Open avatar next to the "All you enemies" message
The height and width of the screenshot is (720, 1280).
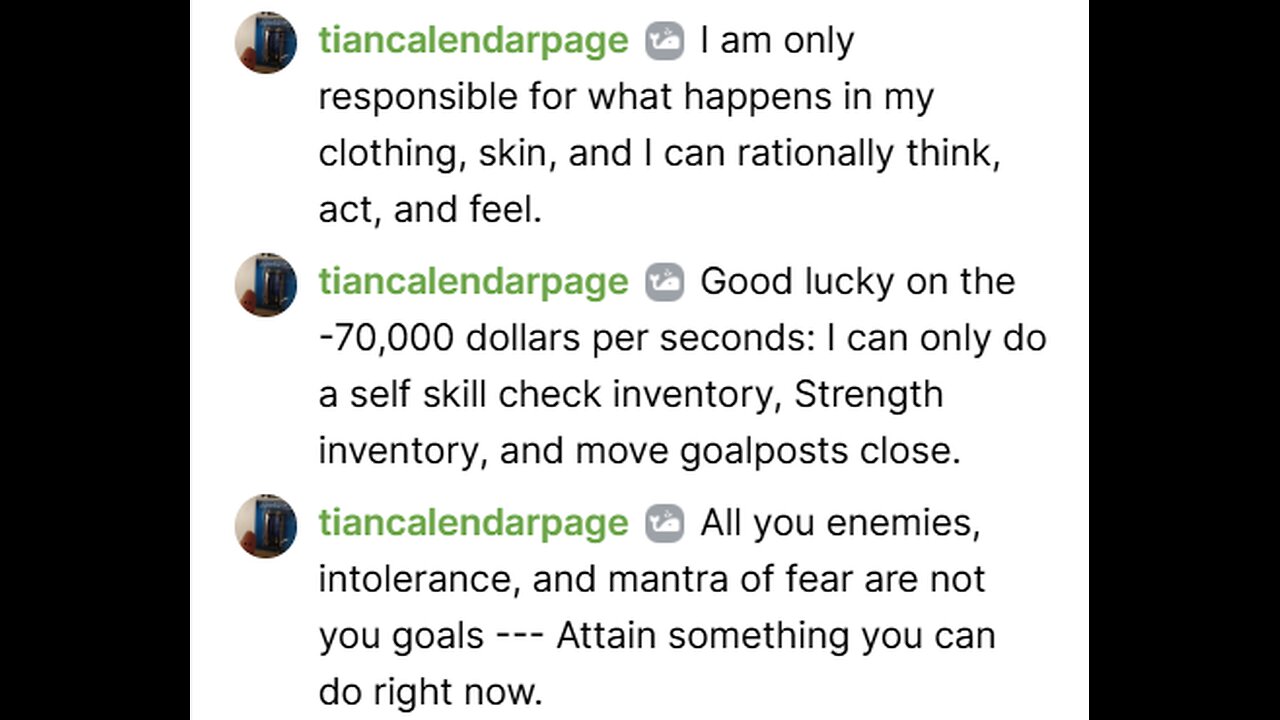pos(266,525)
